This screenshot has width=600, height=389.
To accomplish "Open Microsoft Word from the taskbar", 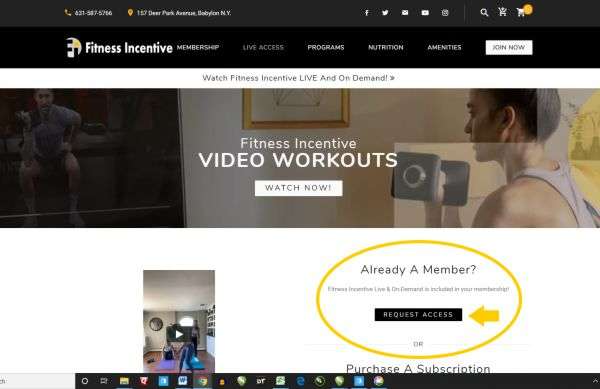I will (x=183, y=381).
